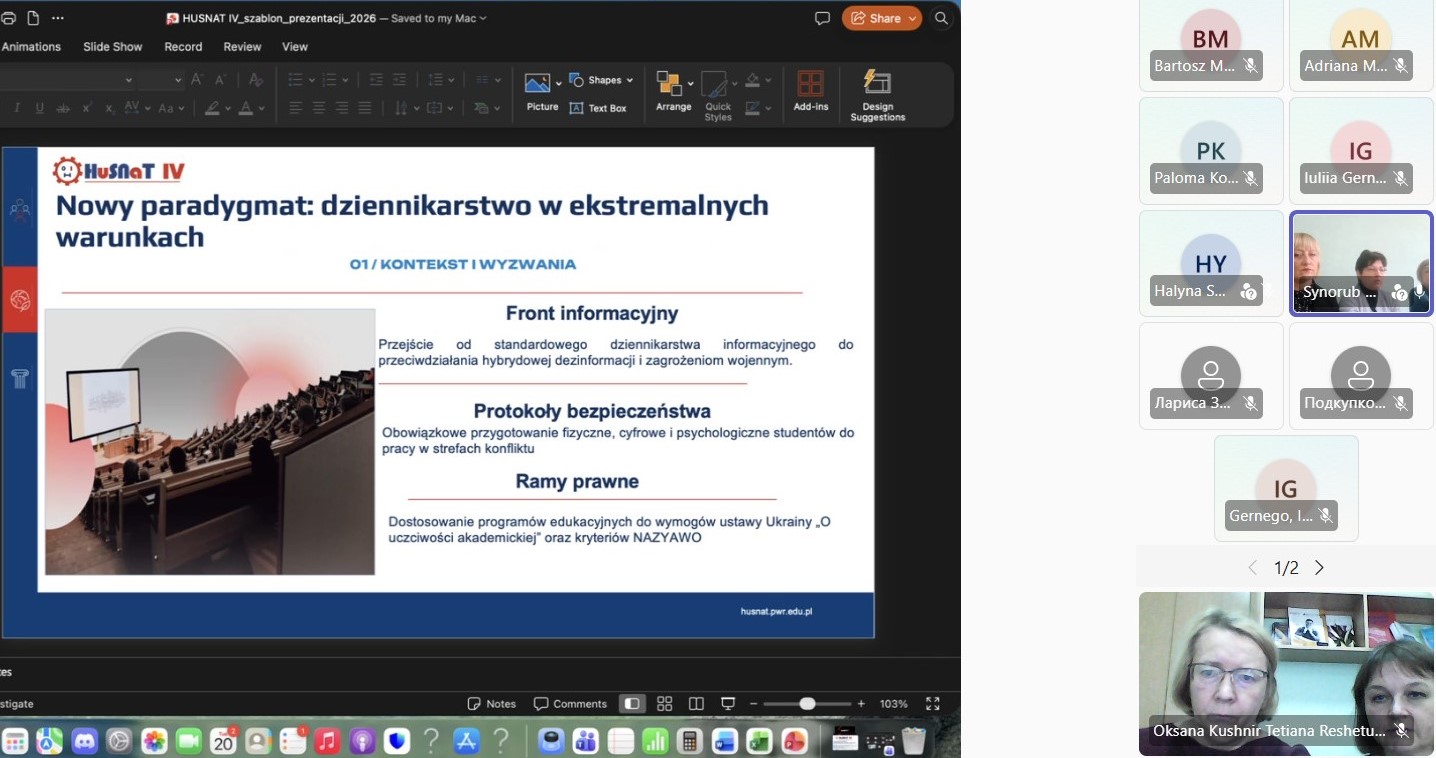
Task: Start Slide Show from status bar icon
Action: coord(729,704)
